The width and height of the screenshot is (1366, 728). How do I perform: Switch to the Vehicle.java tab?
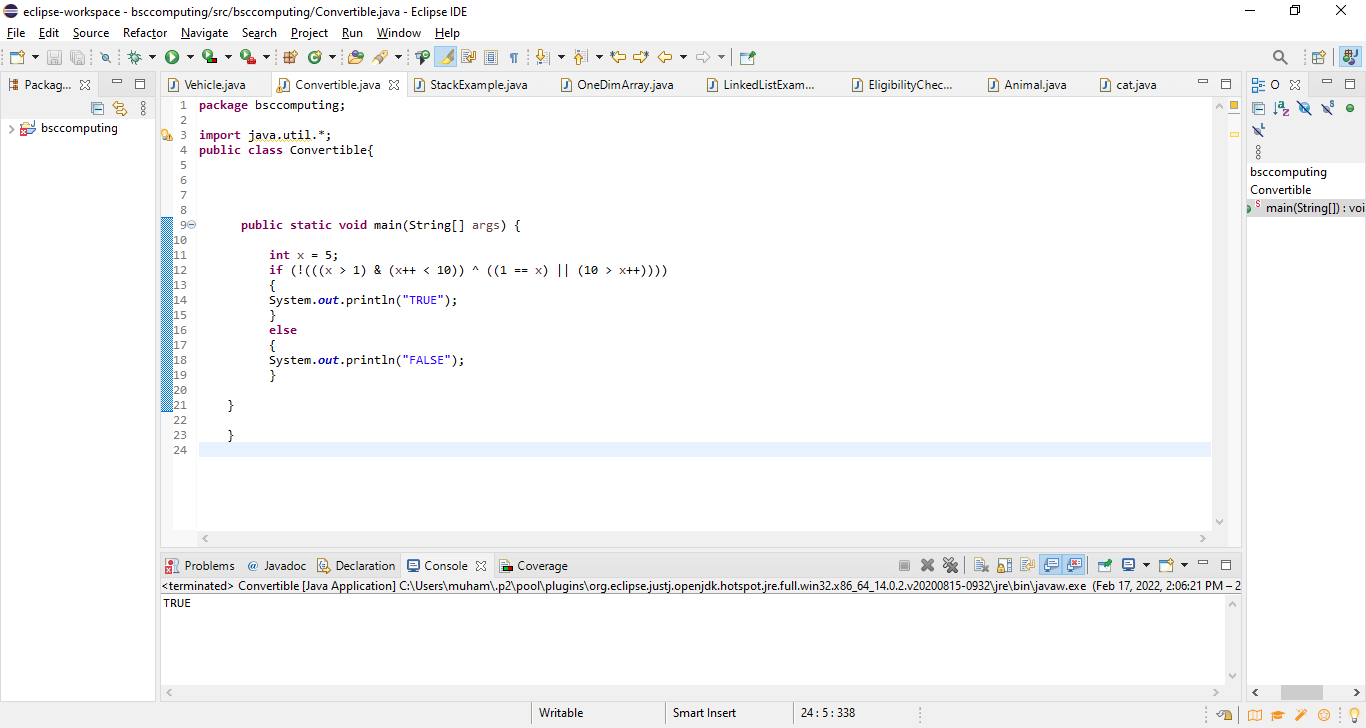click(x=216, y=85)
